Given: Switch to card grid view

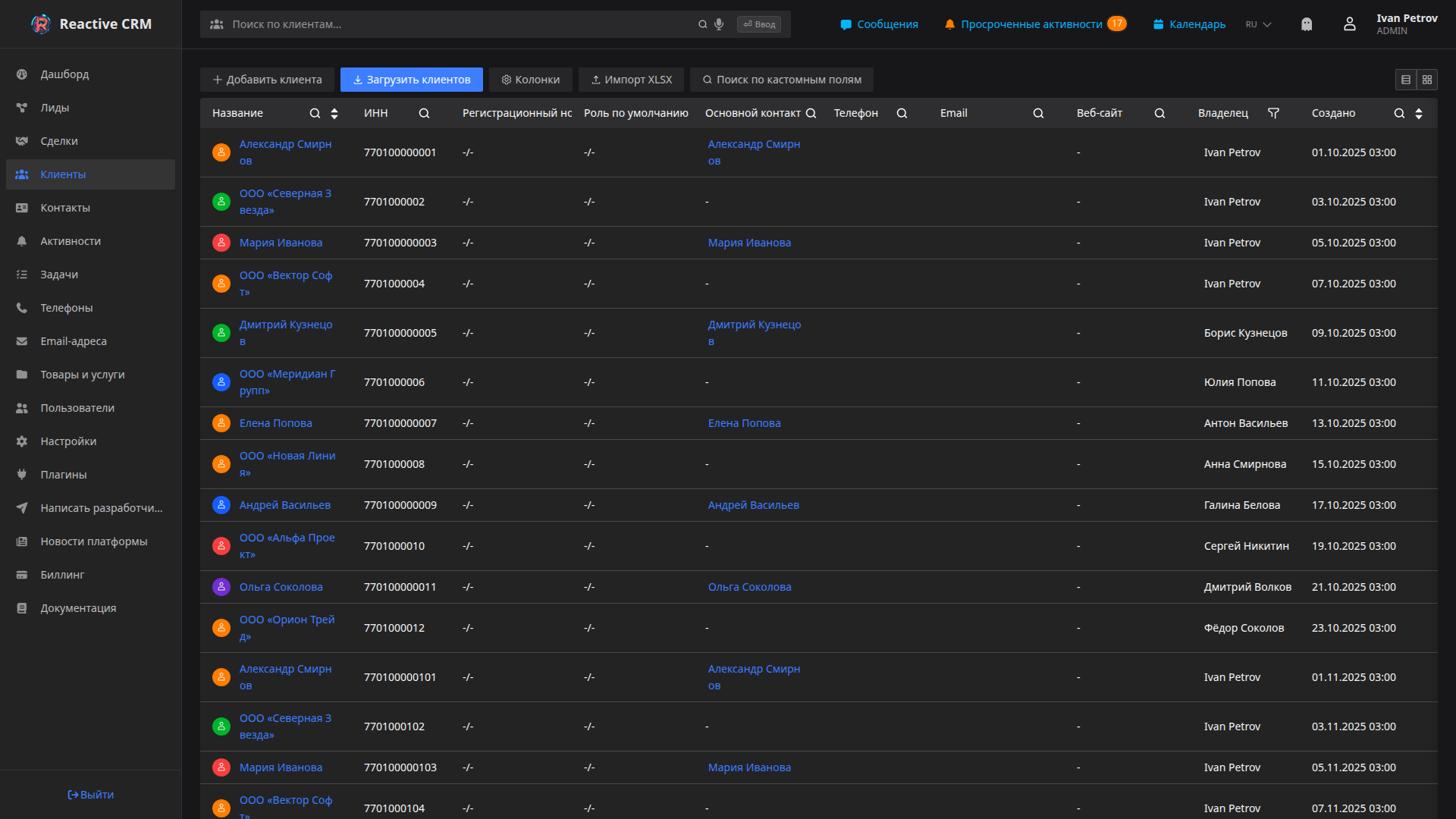Looking at the screenshot, I should coord(1427,80).
